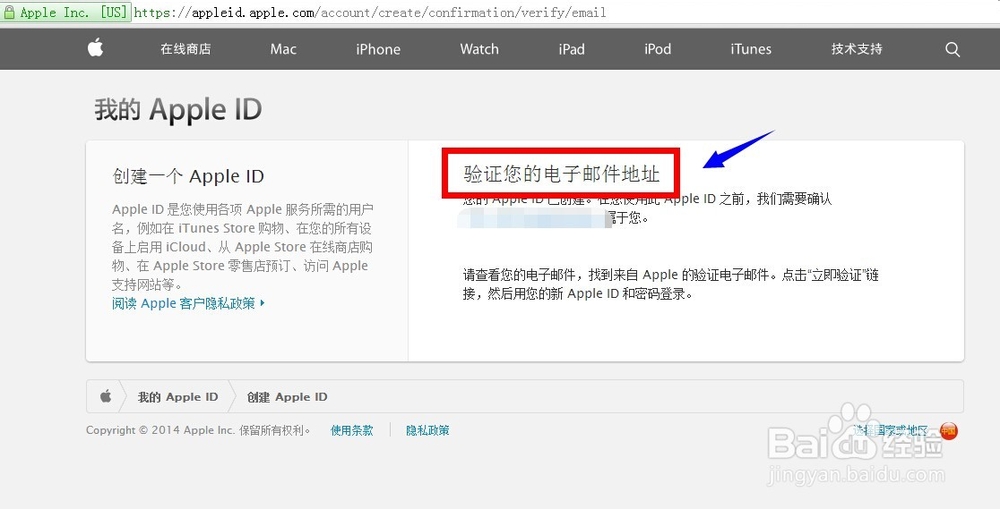The image size is (1000, 509).
Task: Open the 技术支持 navigation item
Action: 857,49
